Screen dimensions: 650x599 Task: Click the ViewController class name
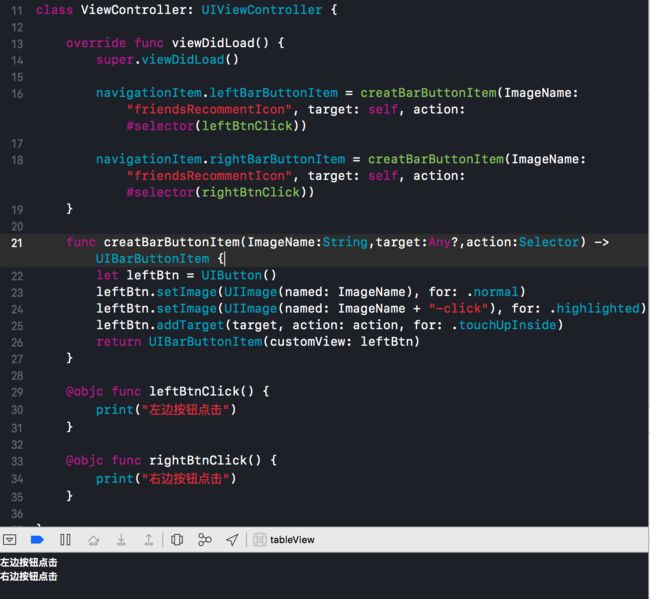pyautogui.click(x=133, y=10)
